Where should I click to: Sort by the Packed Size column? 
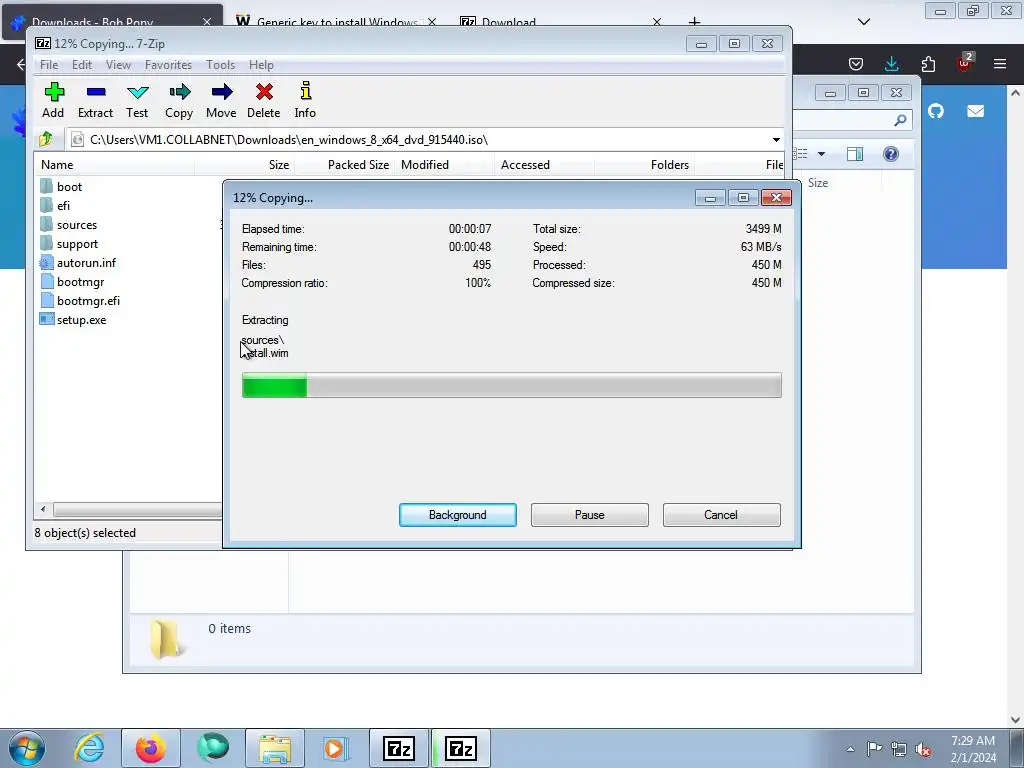[x=345, y=165]
